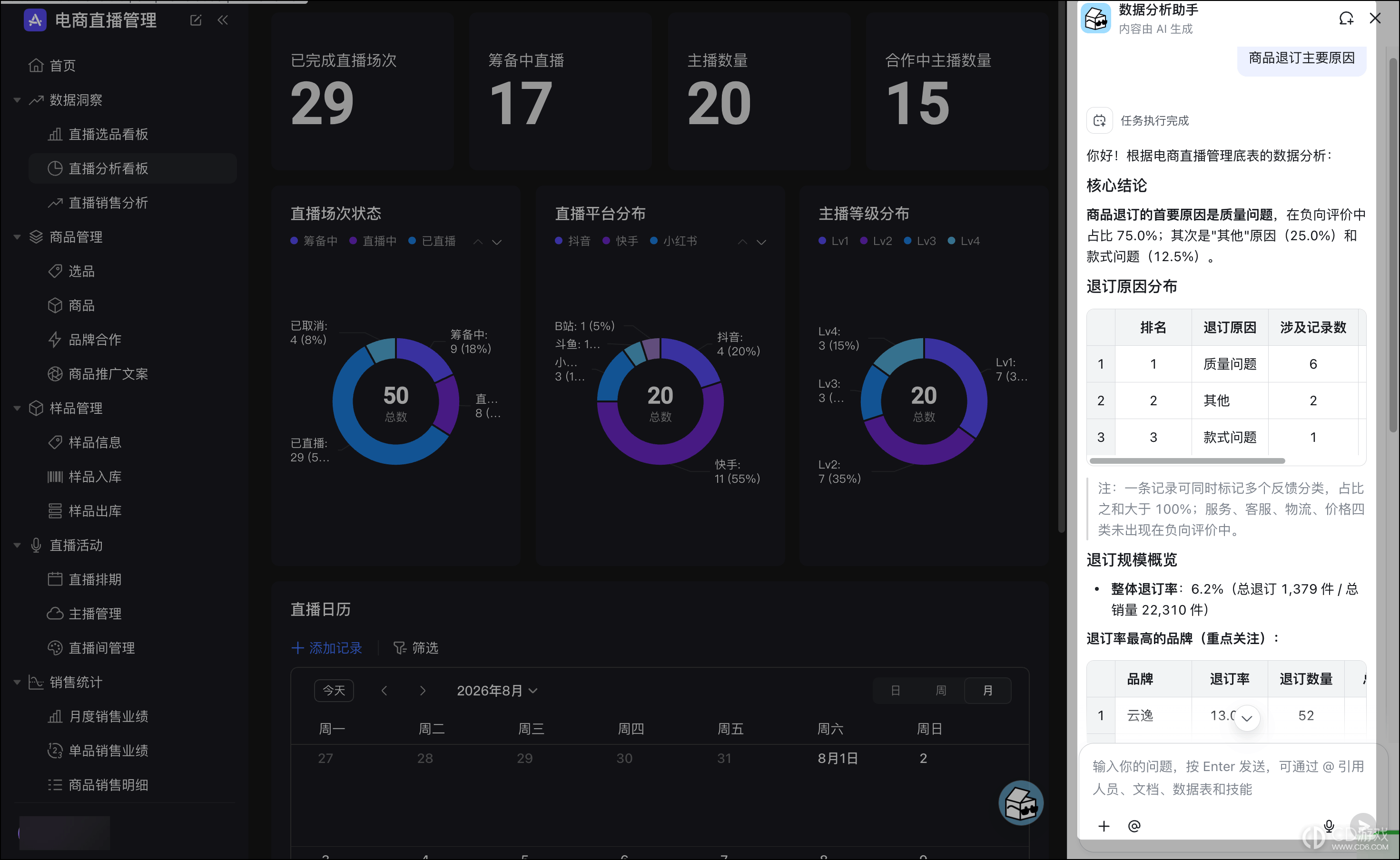Toggle the 快手 legend item

tap(621, 241)
